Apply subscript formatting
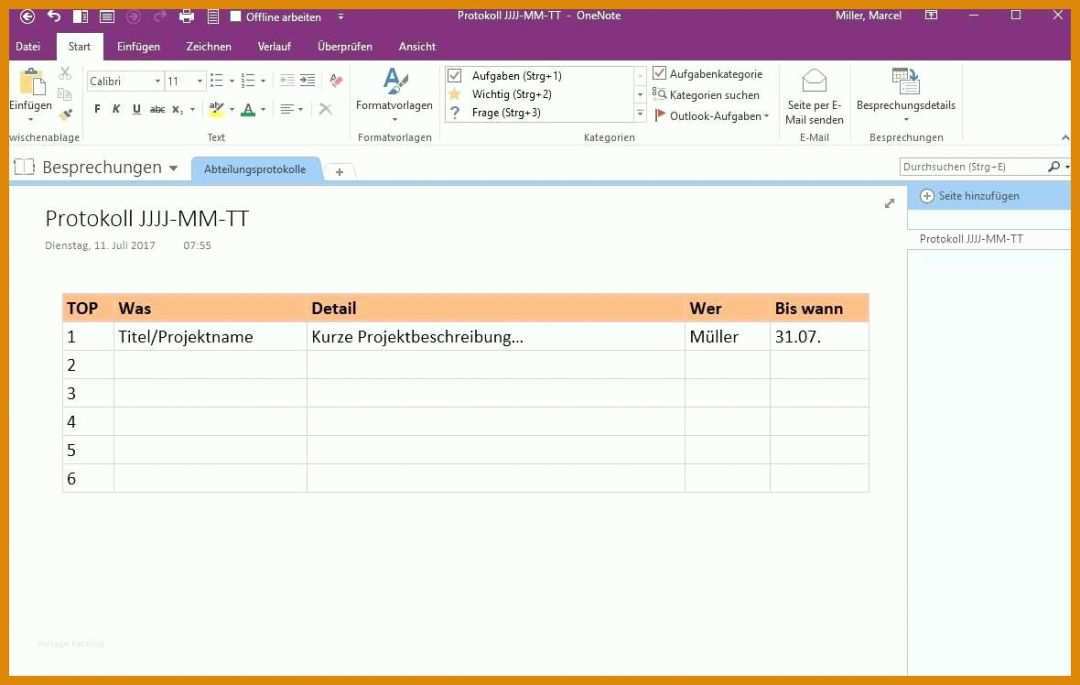The image size is (1080, 685). tap(177, 109)
